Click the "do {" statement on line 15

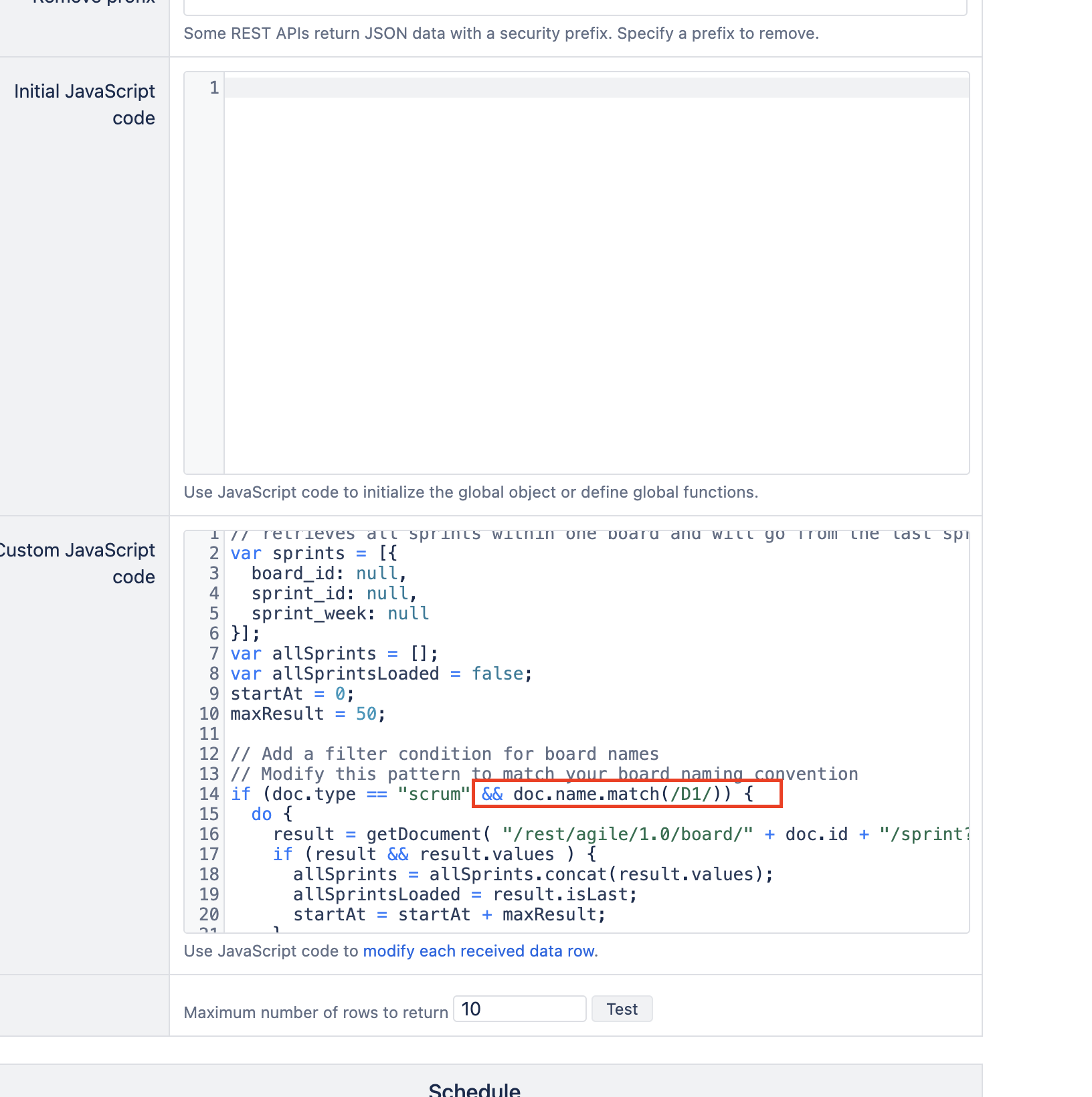pos(272,814)
